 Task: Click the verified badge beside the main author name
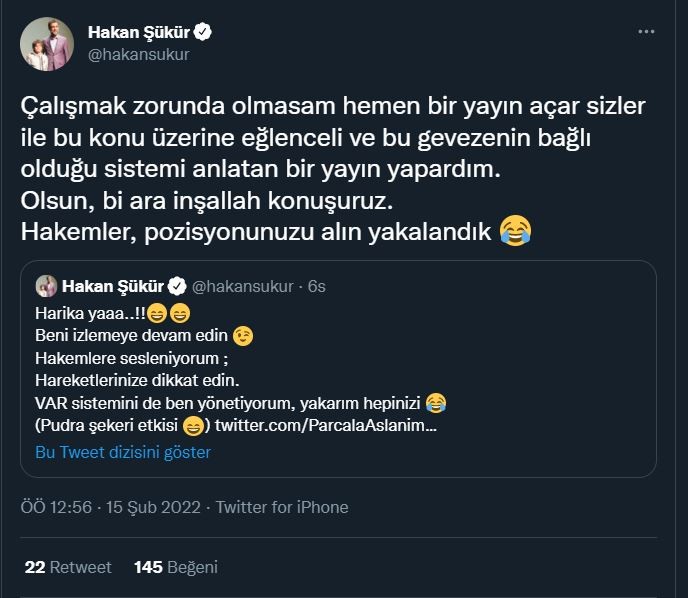203,33
